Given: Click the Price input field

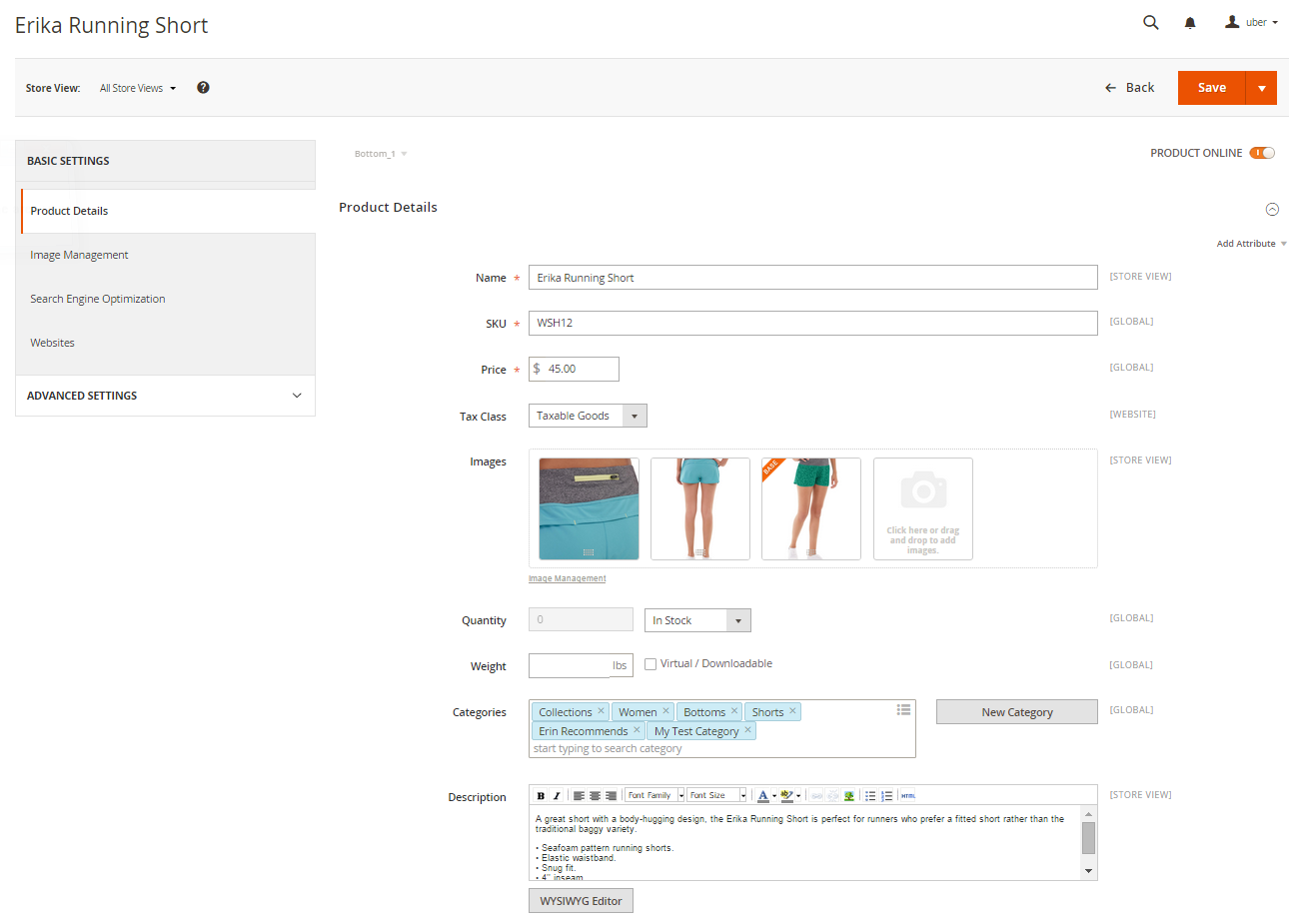Looking at the screenshot, I should pyautogui.click(x=574, y=369).
